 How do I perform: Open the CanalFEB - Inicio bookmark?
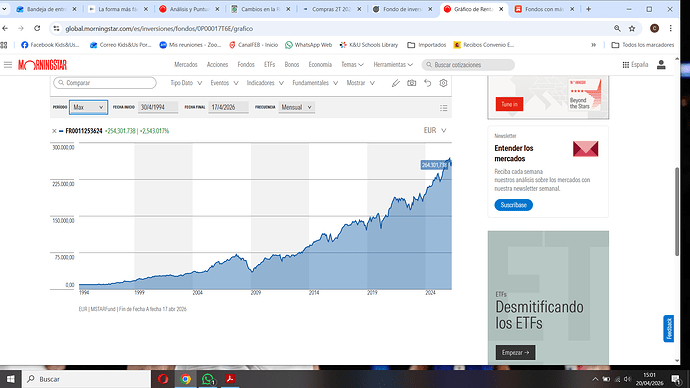(253, 45)
